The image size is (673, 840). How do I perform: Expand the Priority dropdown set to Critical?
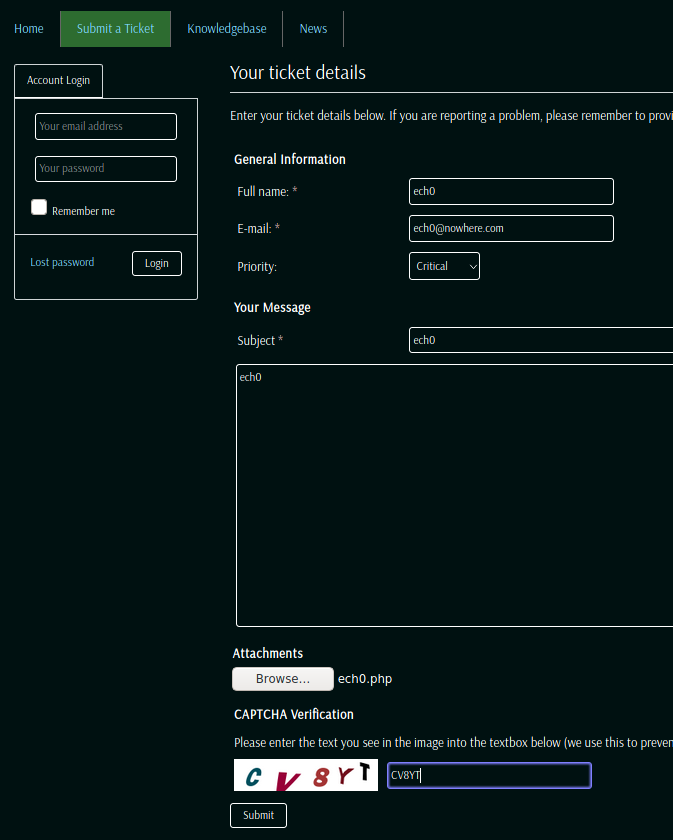click(444, 266)
